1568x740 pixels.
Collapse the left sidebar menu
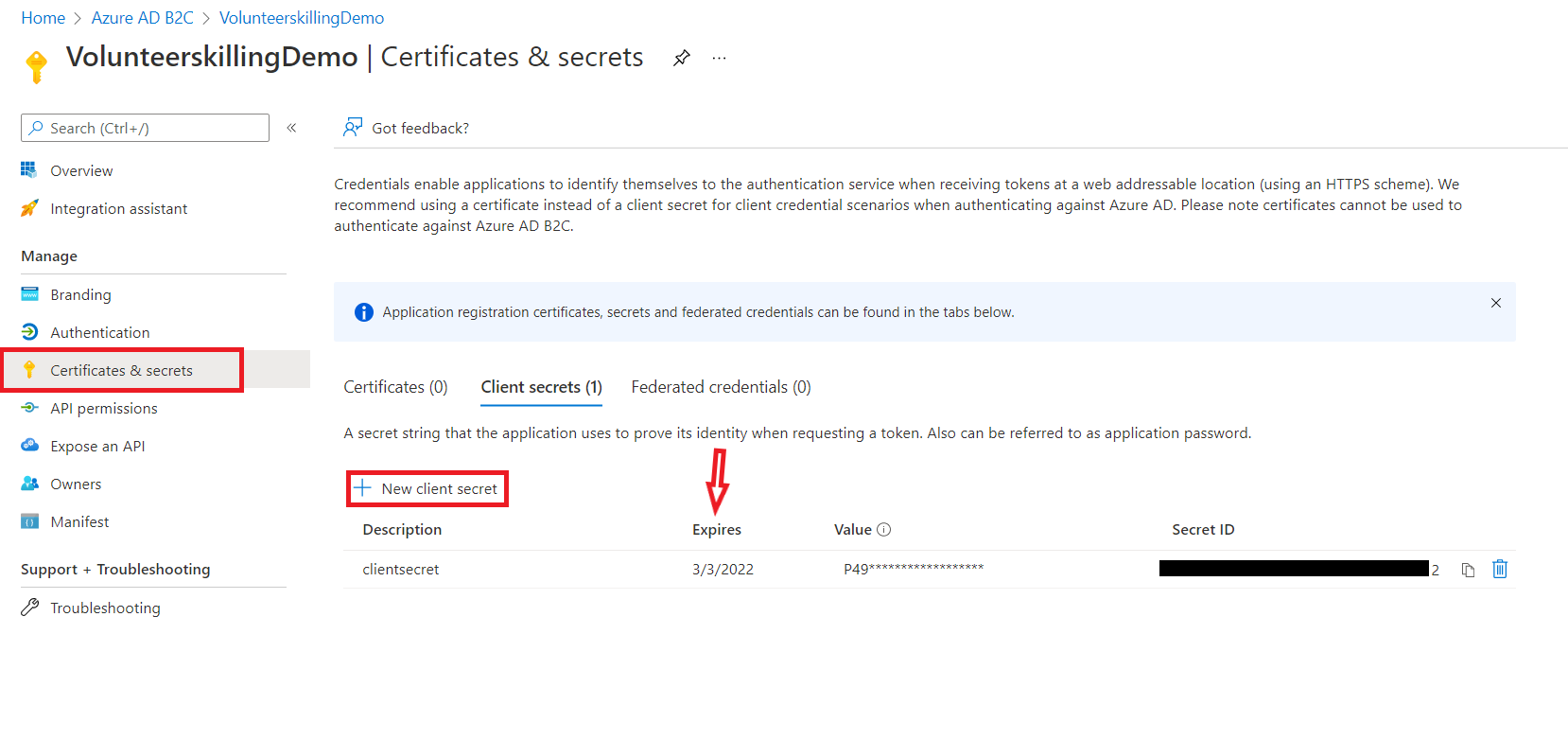pyautogui.click(x=291, y=128)
